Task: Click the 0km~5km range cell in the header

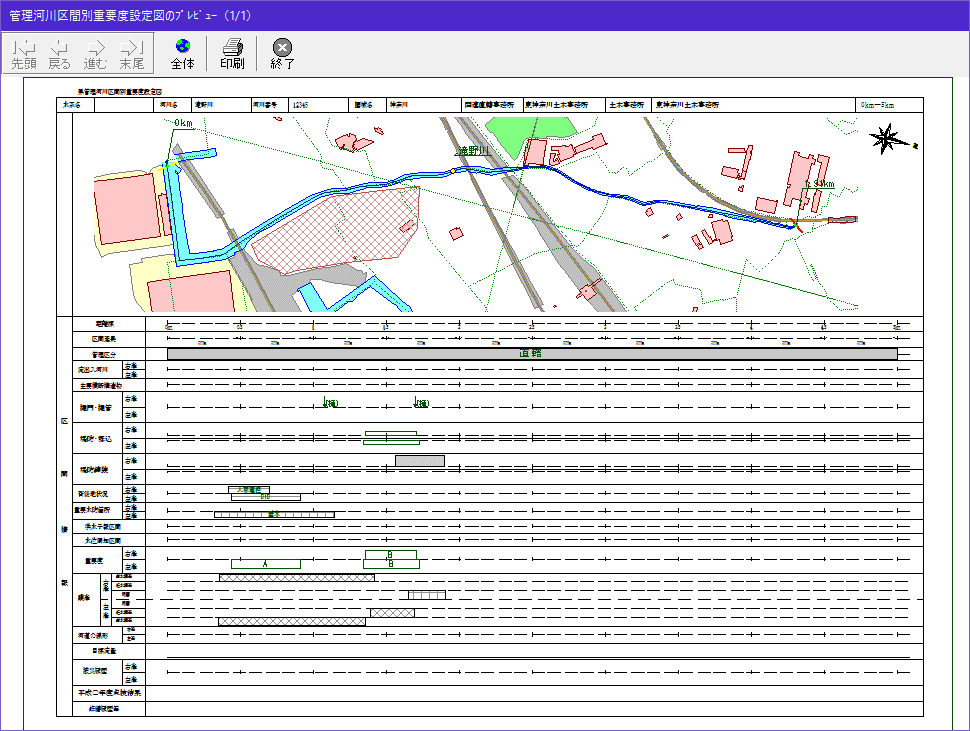Action: (876, 104)
